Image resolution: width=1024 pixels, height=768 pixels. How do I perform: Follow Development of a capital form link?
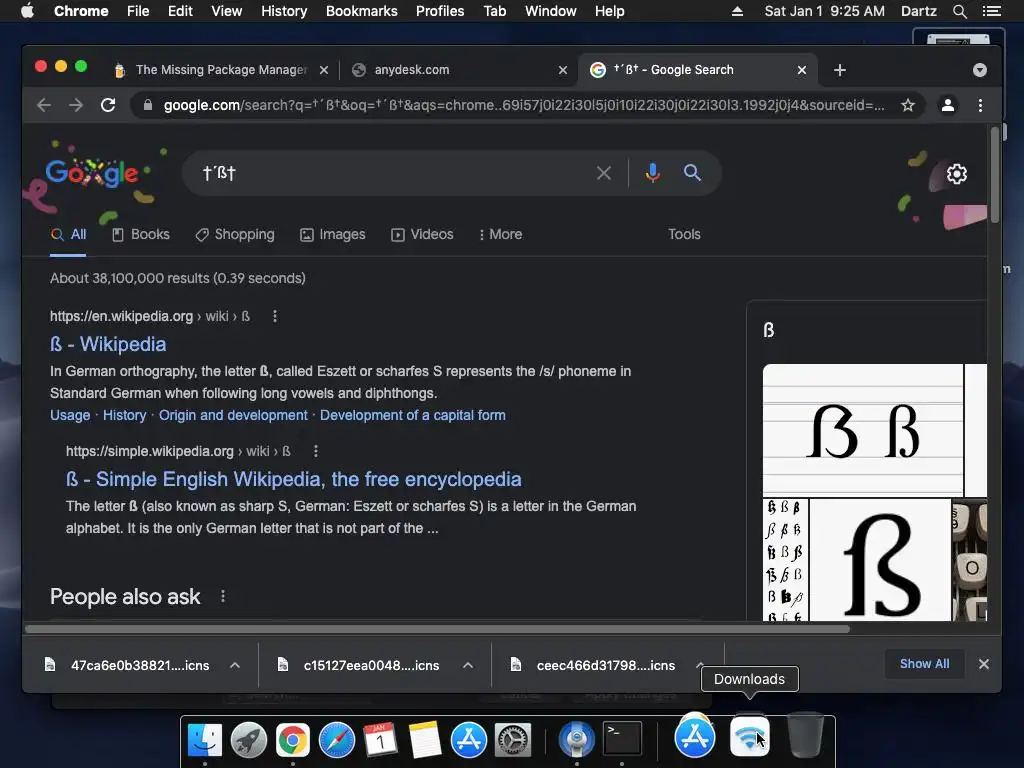(413, 415)
